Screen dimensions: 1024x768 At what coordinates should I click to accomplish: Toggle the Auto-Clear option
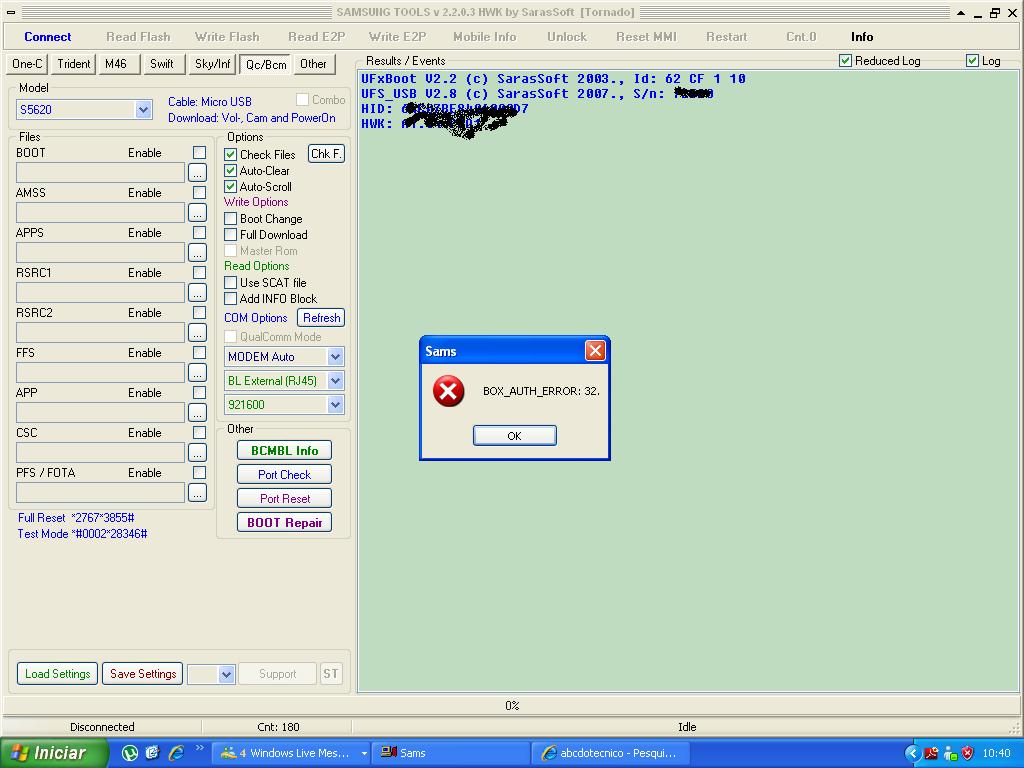coord(231,170)
